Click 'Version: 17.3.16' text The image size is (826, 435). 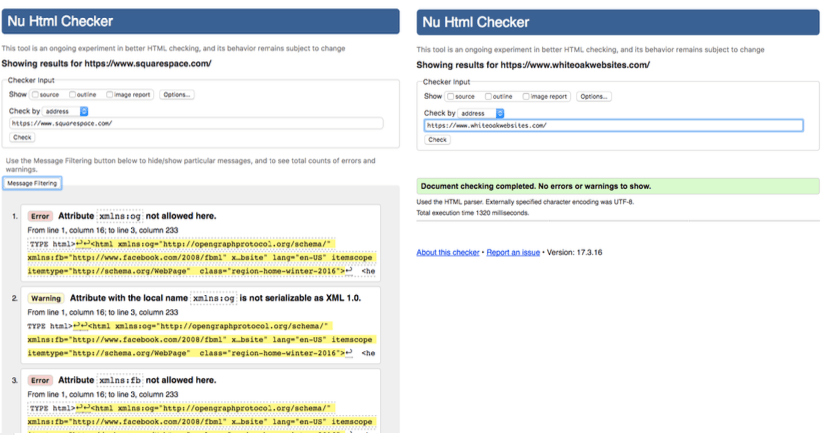pos(574,252)
